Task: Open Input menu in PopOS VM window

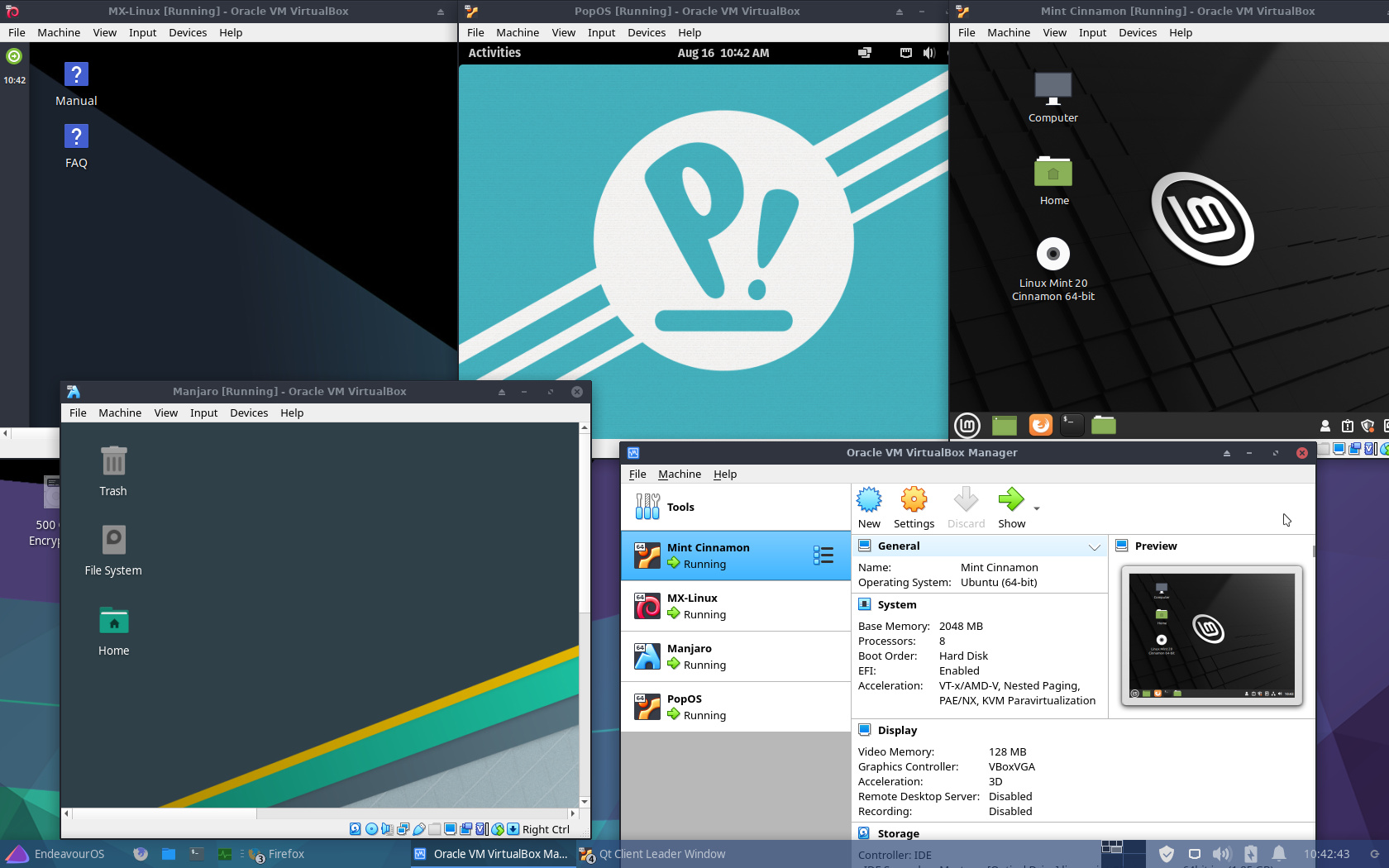Action: coord(601,32)
